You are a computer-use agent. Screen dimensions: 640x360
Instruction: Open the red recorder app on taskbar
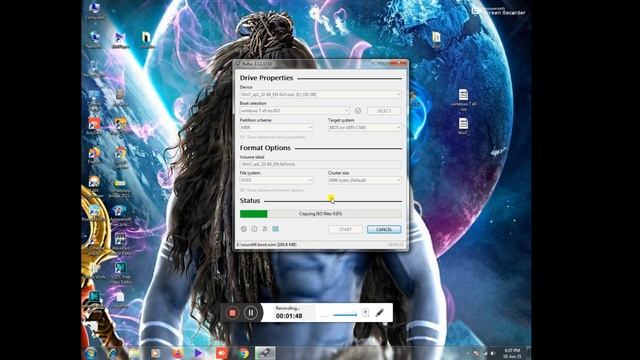click(x=222, y=353)
